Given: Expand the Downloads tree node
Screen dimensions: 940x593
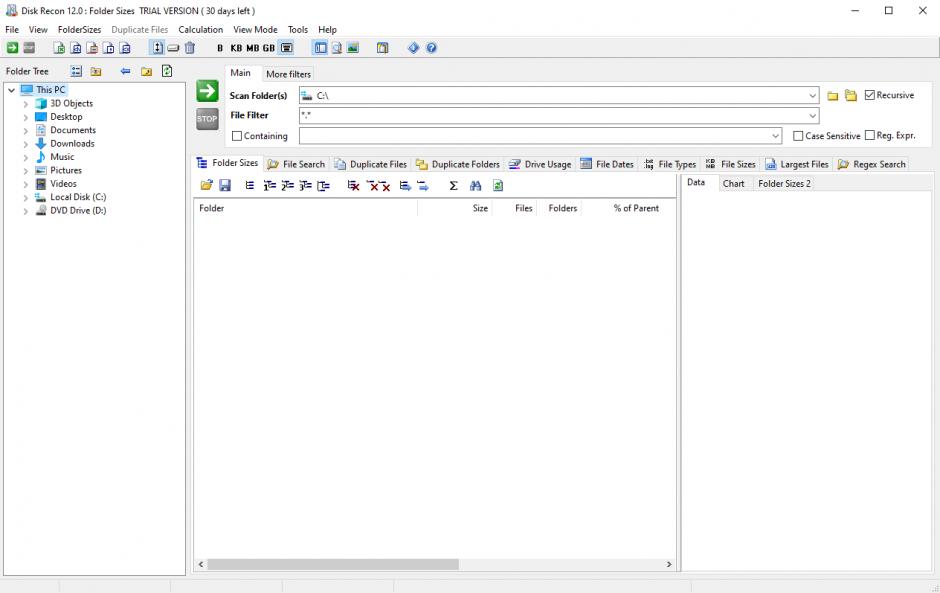Looking at the screenshot, I should [26, 144].
